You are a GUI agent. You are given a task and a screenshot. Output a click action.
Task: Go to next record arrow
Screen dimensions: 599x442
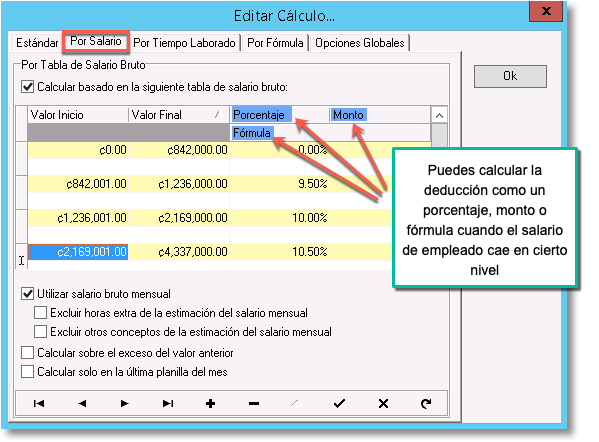tap(124, 403)
